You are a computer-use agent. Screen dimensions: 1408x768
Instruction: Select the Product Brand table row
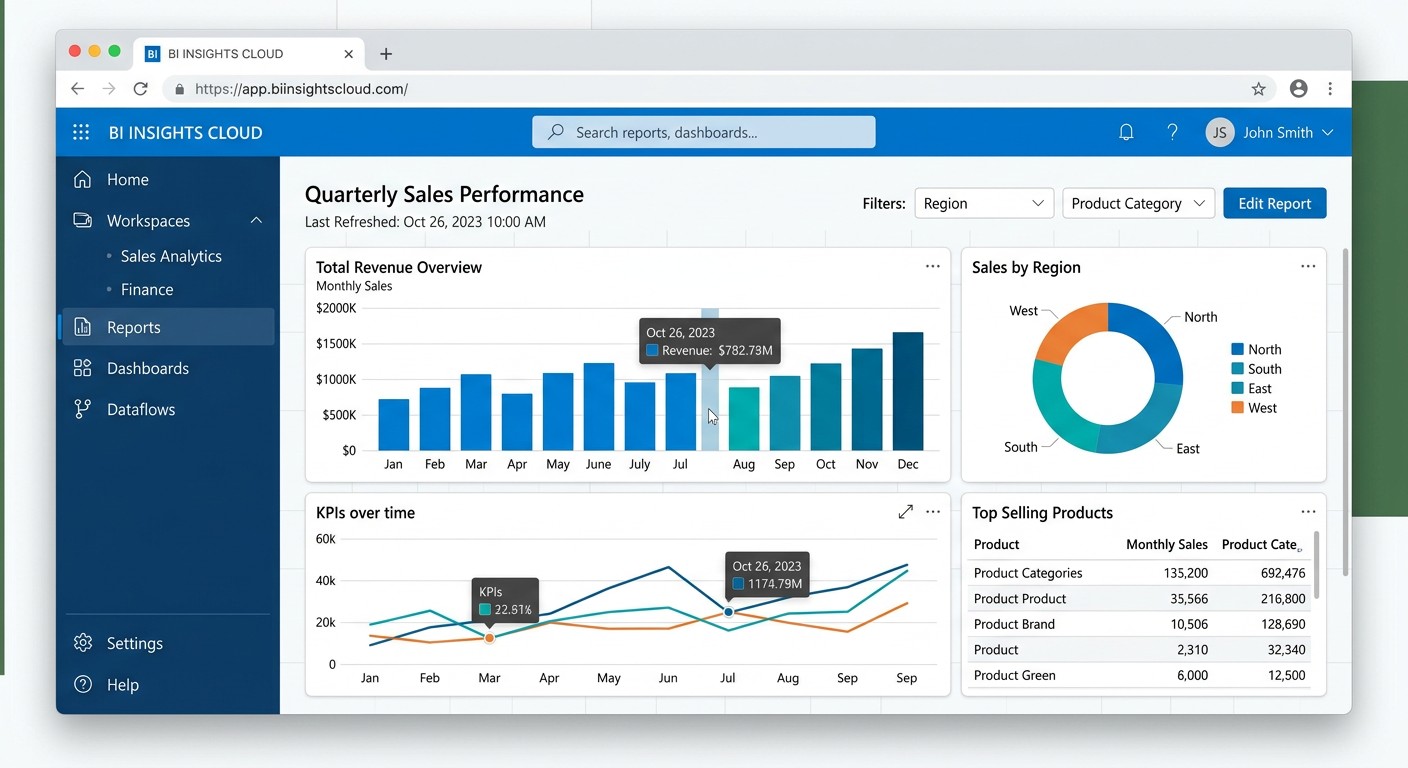pyautogui.click(x=1139, y=624)
